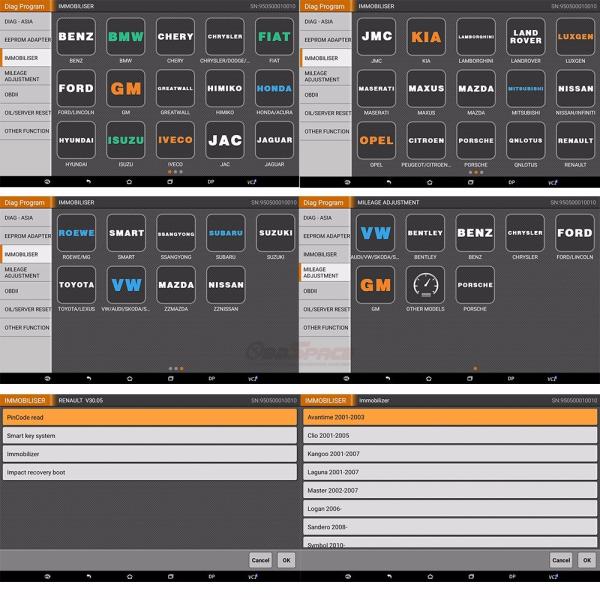Select Immobilizer in the RENAULT V30.05 list
Viewport: 600px width, 600px height.
150,454
